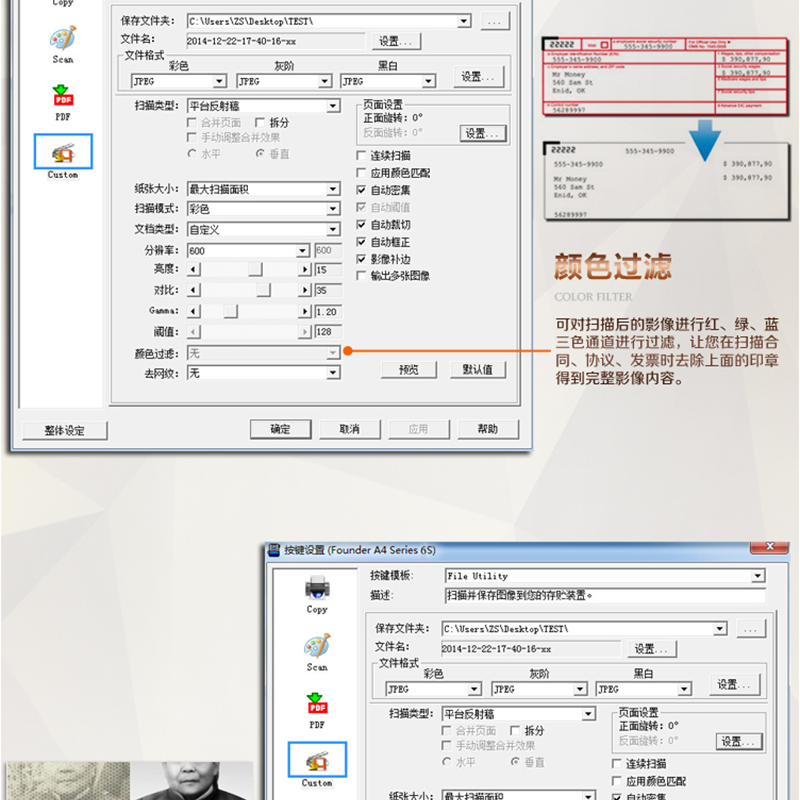
Task: Open the 扫描模式 dropdown showing 彩色
Action: pos(333,209)
